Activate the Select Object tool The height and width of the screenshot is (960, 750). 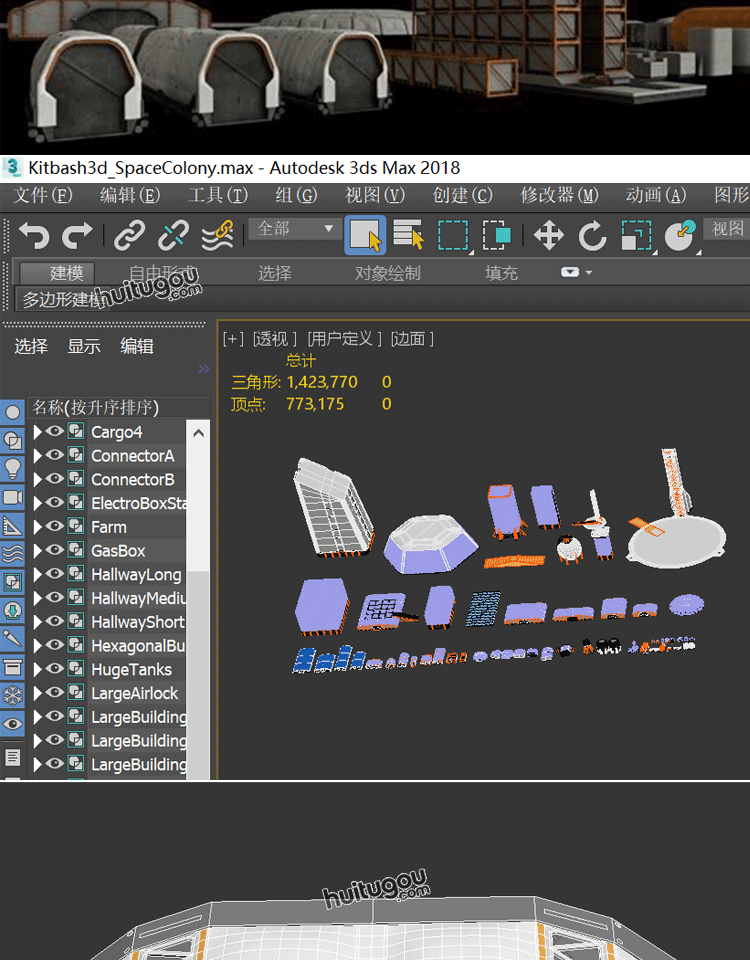pyautogui.click(x=366, y=235)
